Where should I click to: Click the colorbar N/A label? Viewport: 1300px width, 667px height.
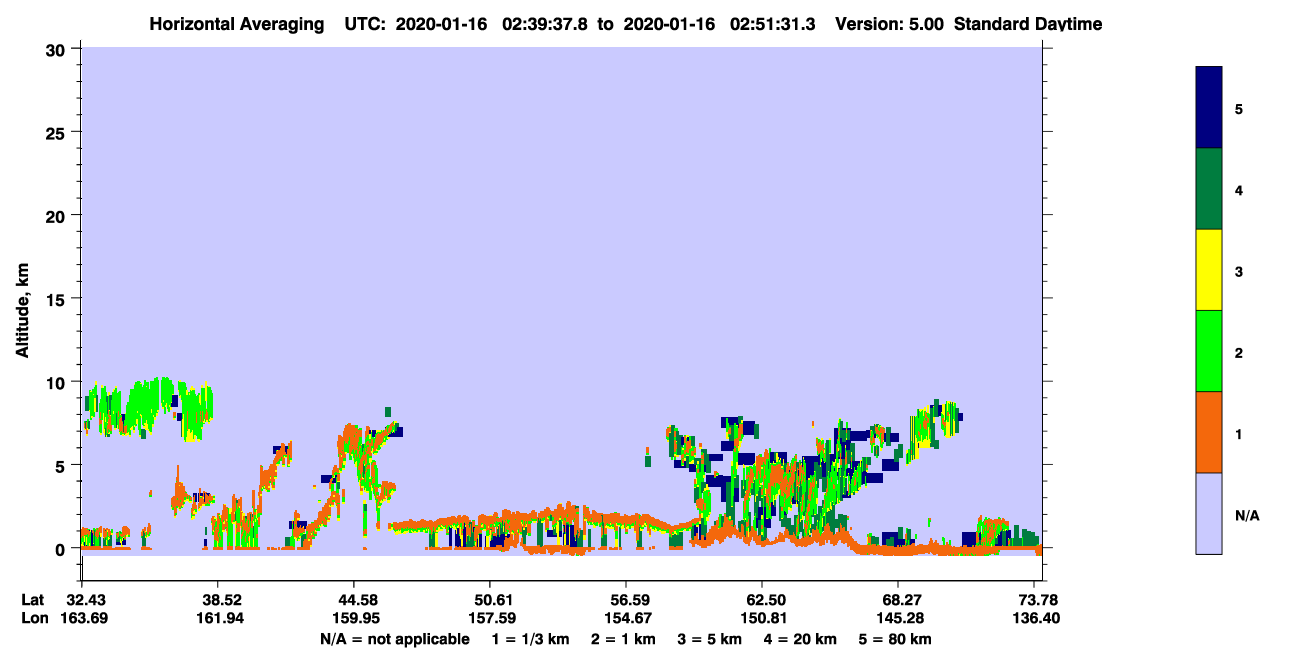pos(1247,515)
